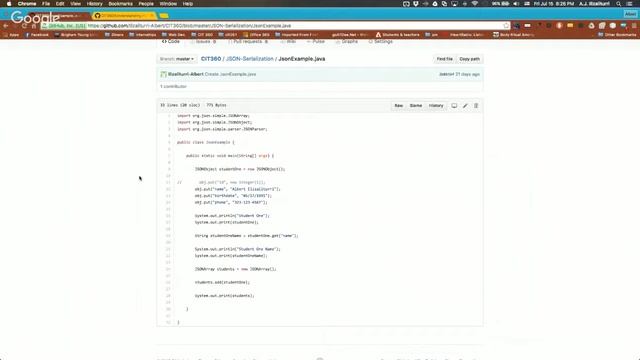Open the Create JsonExample.java commit message
The width and height of the screenshot is (640, 360).
coord(230,74)
